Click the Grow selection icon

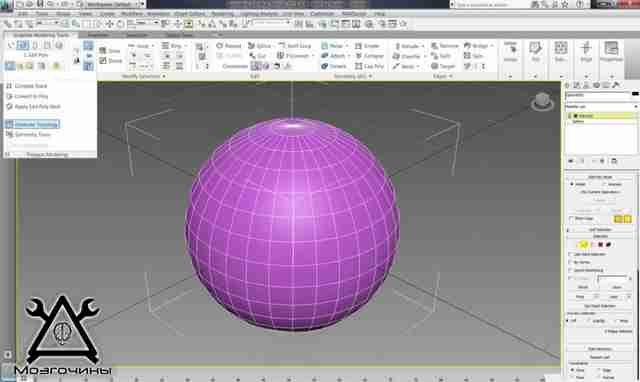tap(110, 51)
